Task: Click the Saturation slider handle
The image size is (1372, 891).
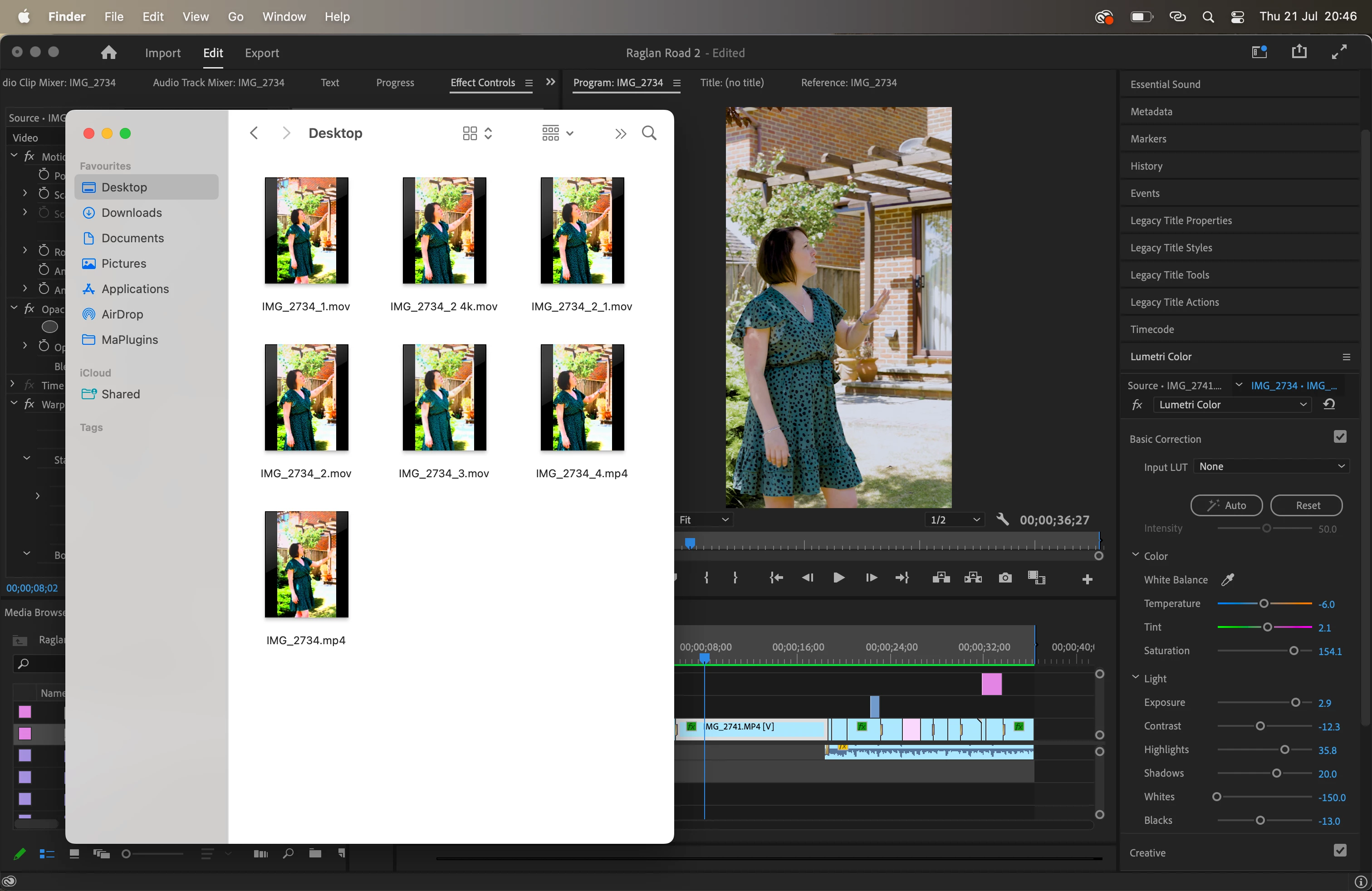Action: point(1293,651)
